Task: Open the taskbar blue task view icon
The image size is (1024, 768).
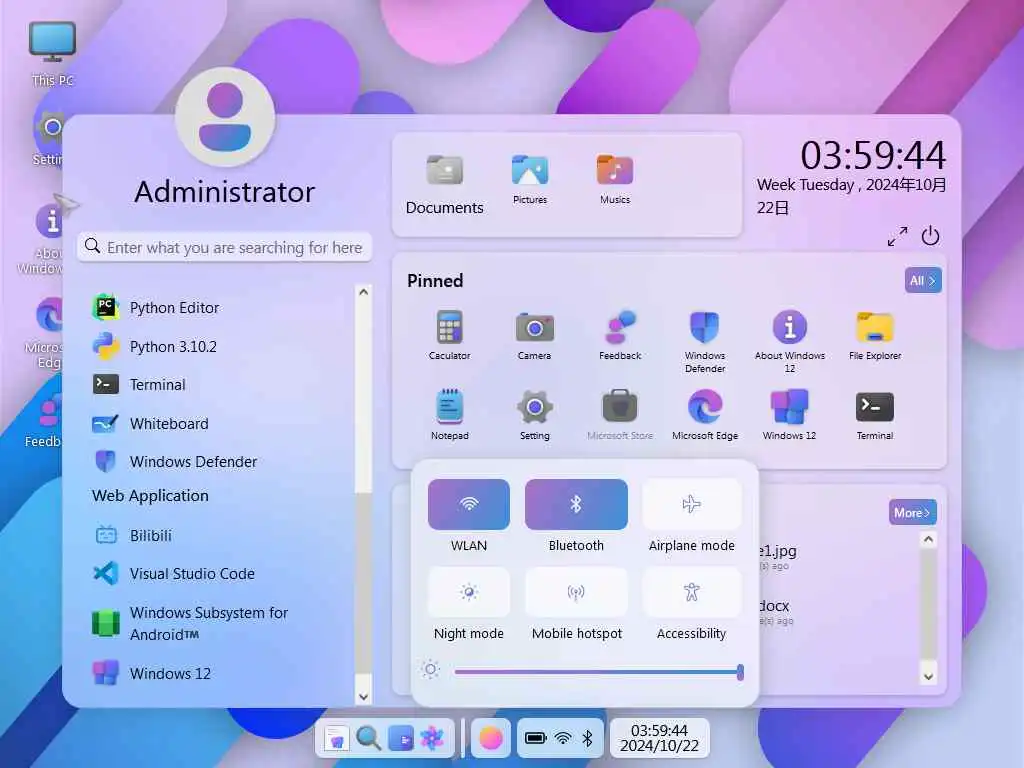Action: click(x=400, y=738)
